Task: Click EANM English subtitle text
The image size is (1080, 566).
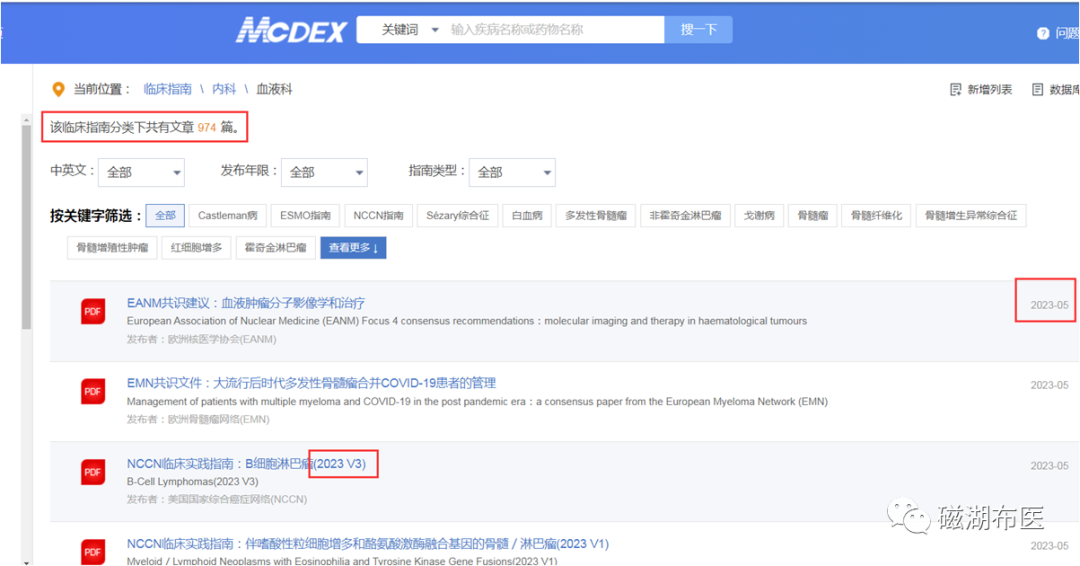Action: pos(467,321)
